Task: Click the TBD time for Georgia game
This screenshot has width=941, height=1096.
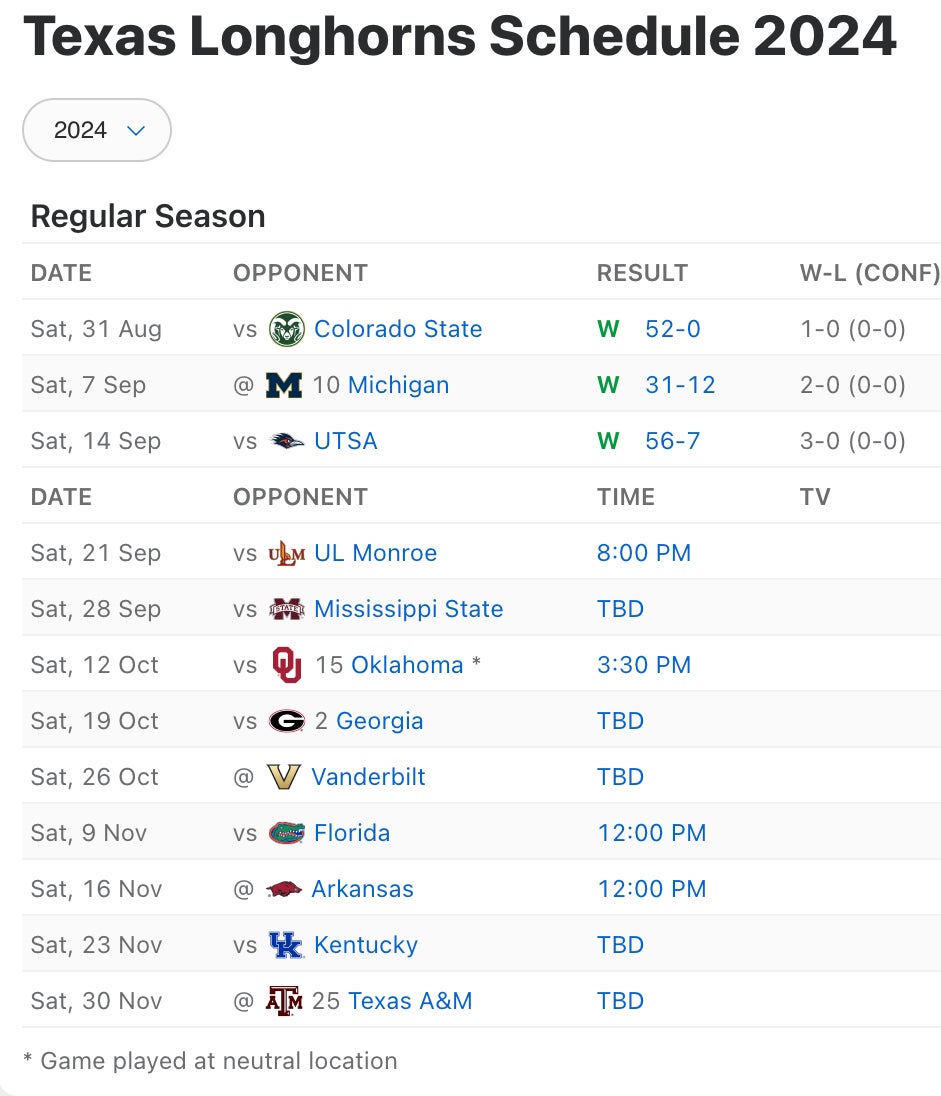Action: (x=620, y=721)
